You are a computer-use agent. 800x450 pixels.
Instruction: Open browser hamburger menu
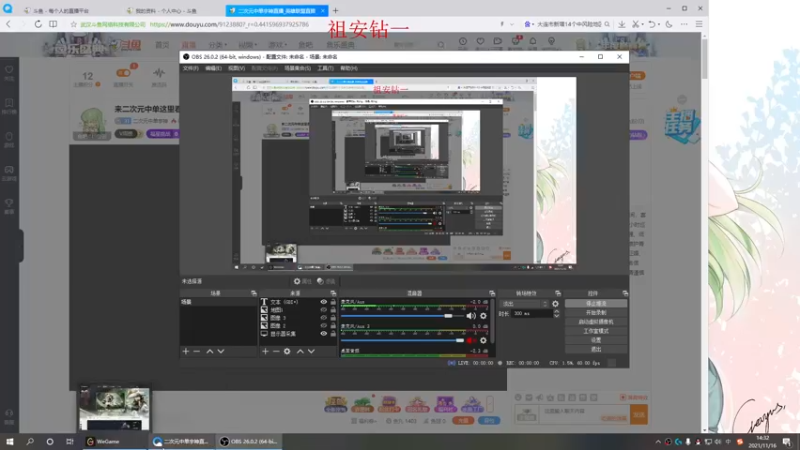(699, 24)
